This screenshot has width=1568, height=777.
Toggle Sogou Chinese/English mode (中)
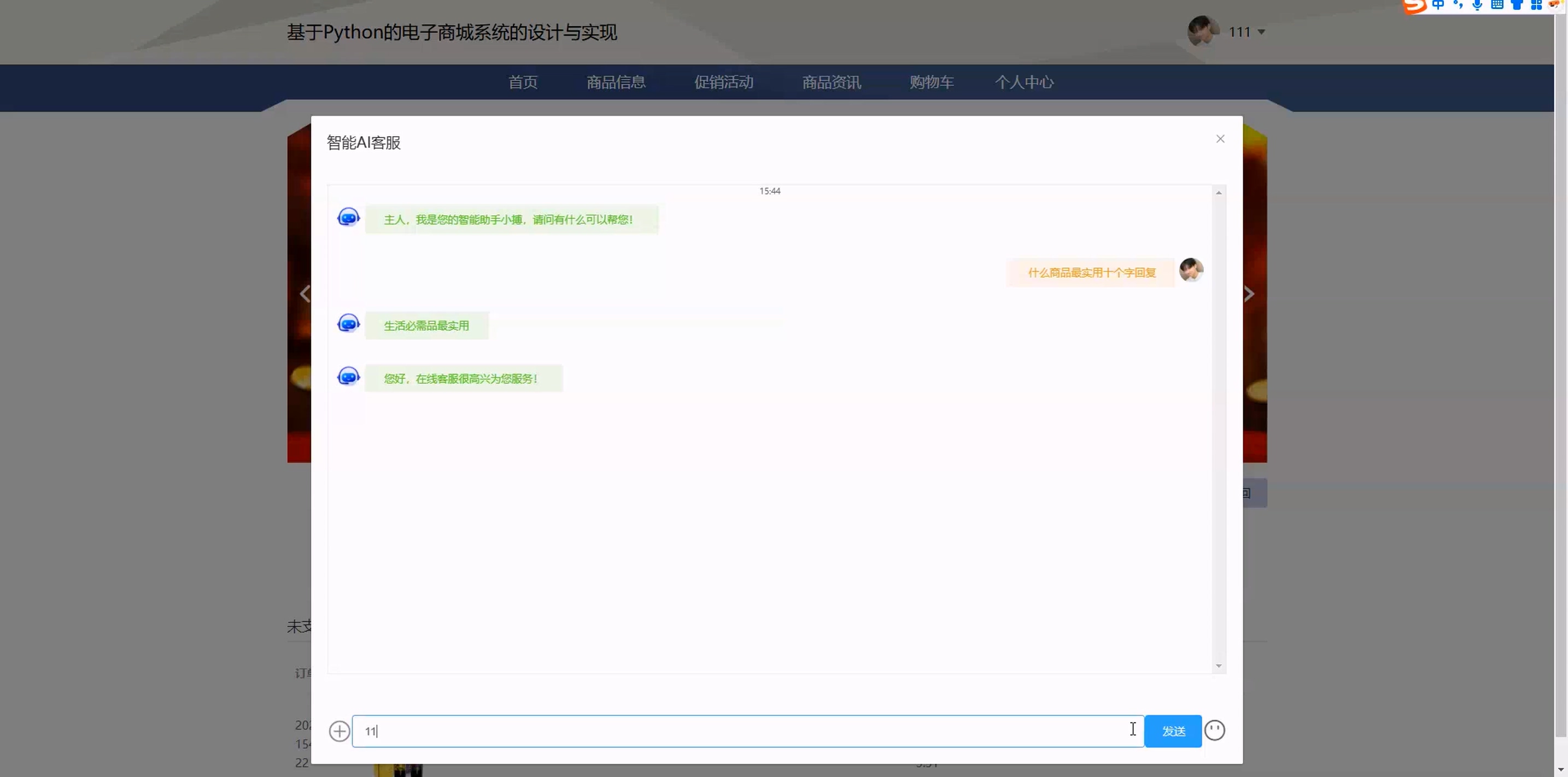1438,5
